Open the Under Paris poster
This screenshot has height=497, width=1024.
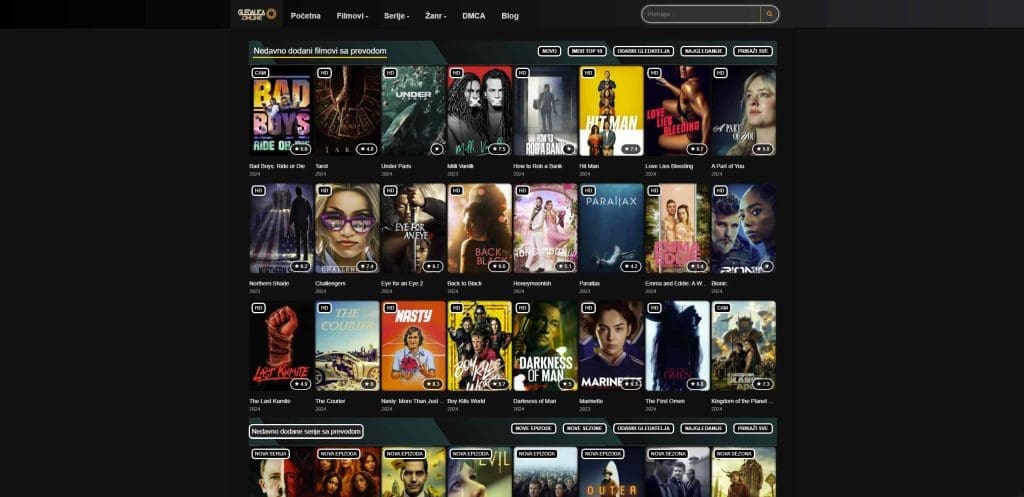coord(413,110)
